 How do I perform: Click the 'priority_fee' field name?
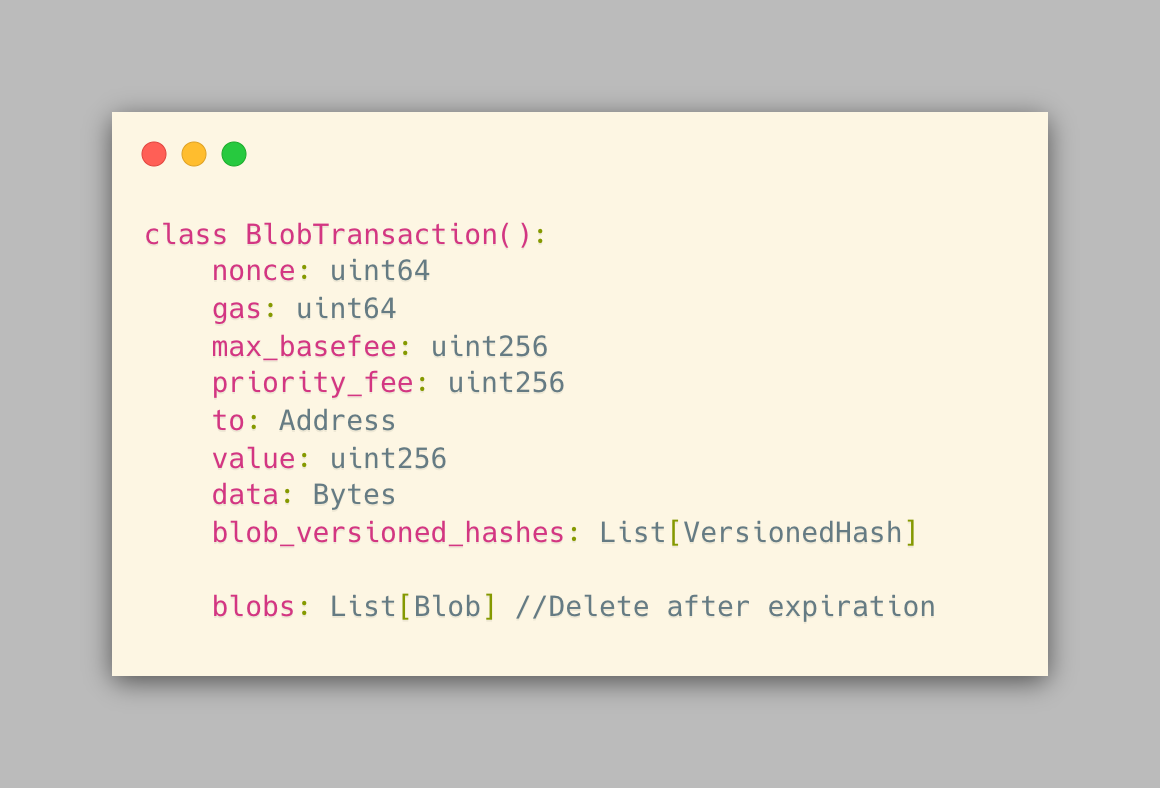click(312, 383)
